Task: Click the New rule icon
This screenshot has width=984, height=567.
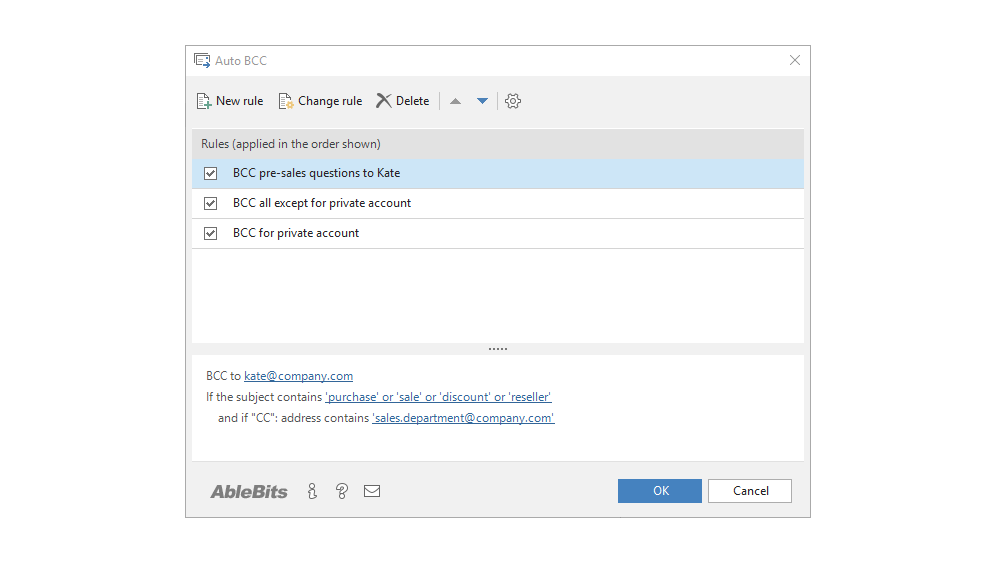Action: pos(204,101)
